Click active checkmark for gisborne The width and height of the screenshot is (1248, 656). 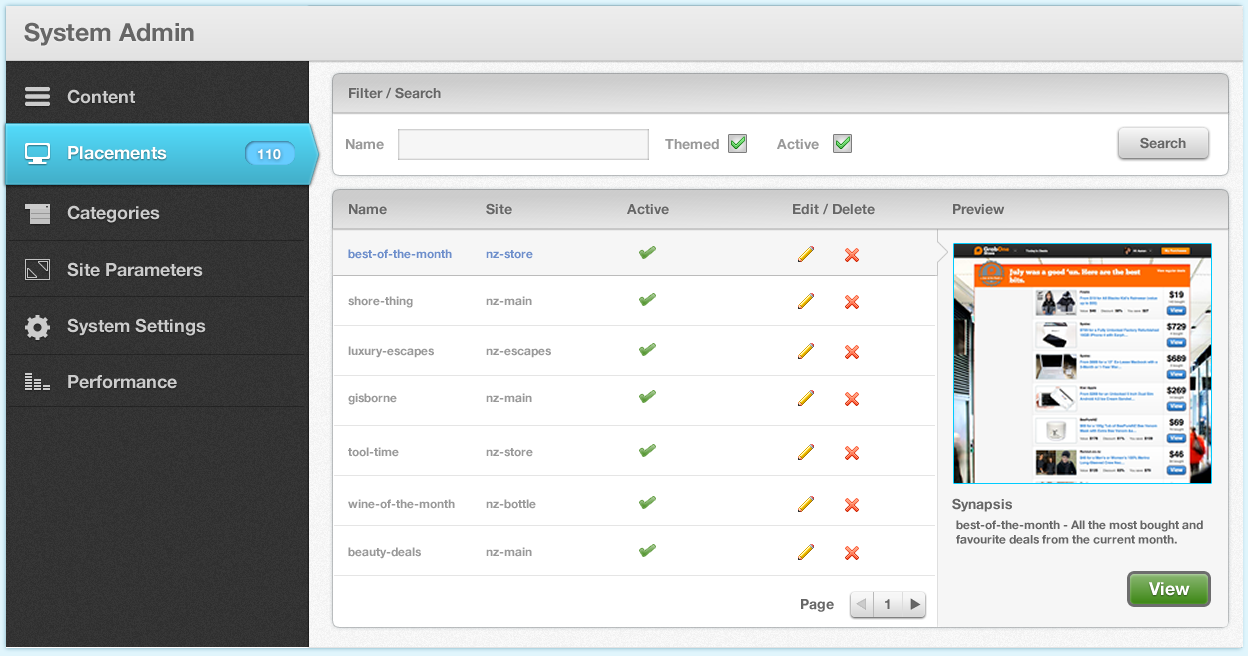pyautogui.click(x=647, y=397)
